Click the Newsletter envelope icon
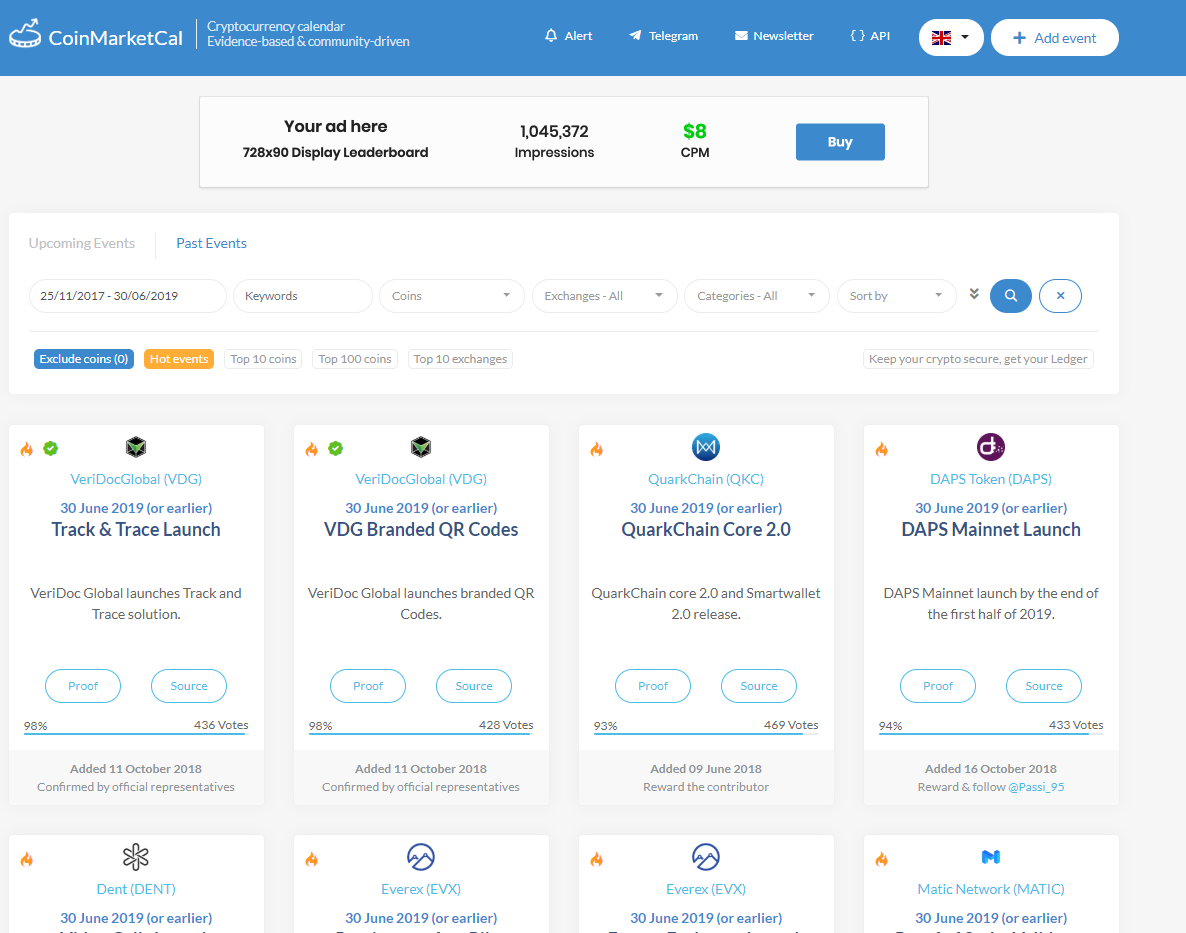This screenshot has width=1186, height=933. (x=740, y=36)
